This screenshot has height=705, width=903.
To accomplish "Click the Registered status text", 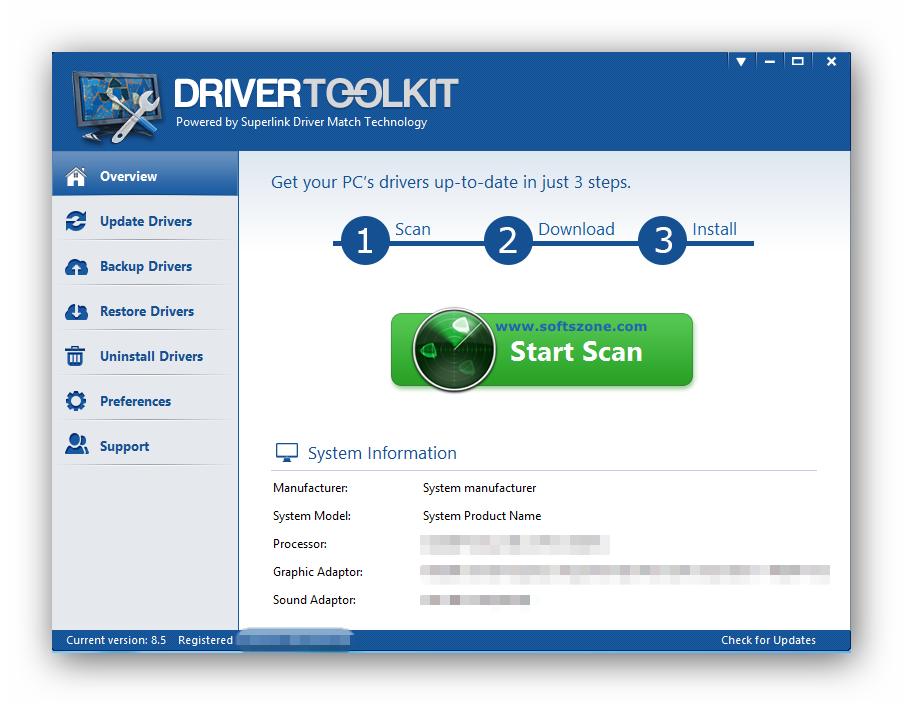I will [x=206, y=640].
